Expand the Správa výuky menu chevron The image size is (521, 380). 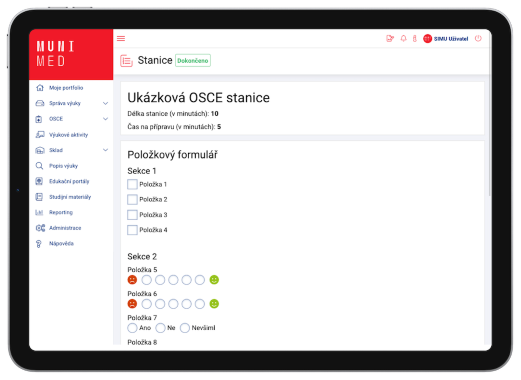[105, 103]
